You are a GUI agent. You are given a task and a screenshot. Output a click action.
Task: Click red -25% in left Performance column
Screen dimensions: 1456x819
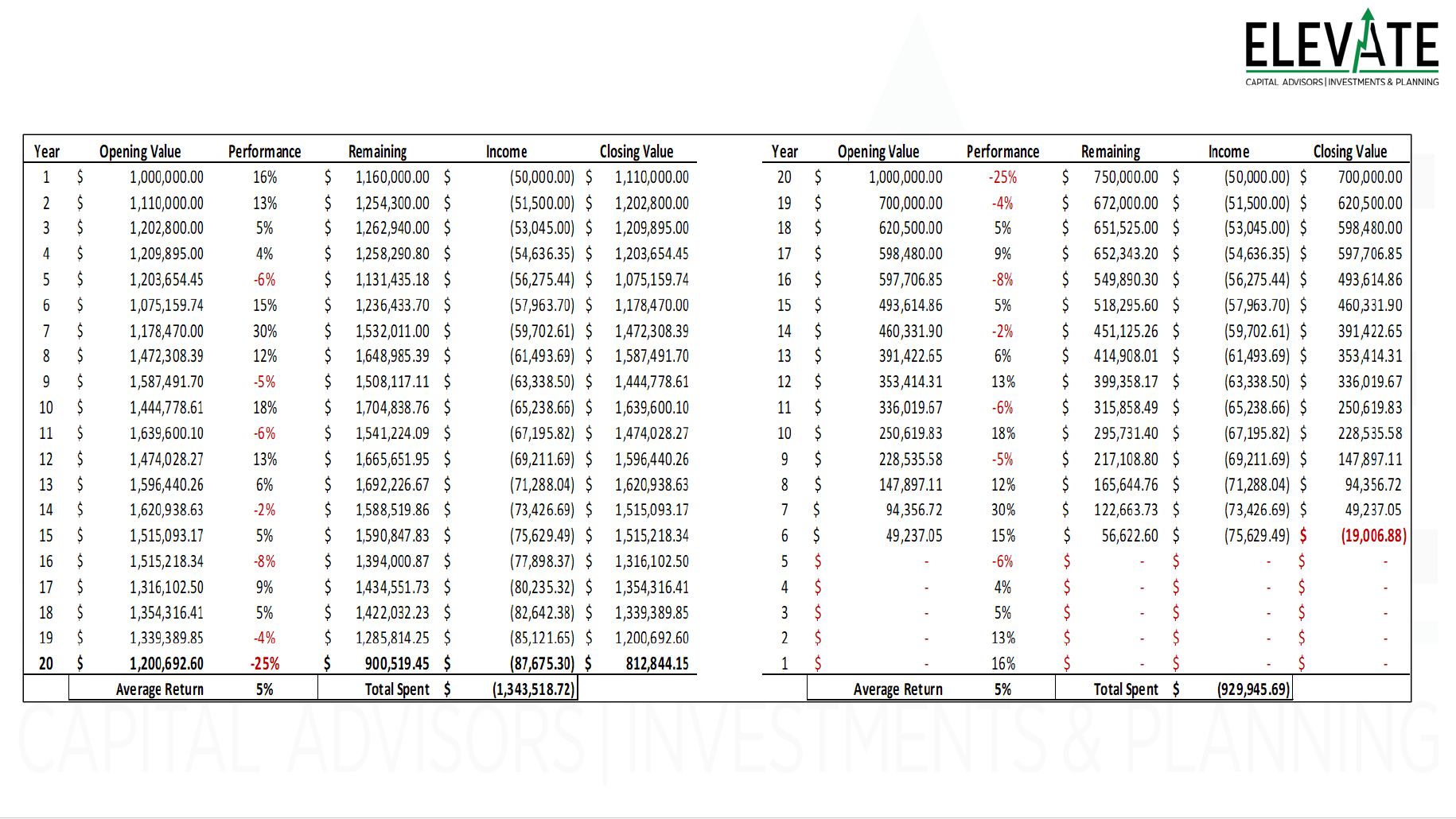coord(265,664)
